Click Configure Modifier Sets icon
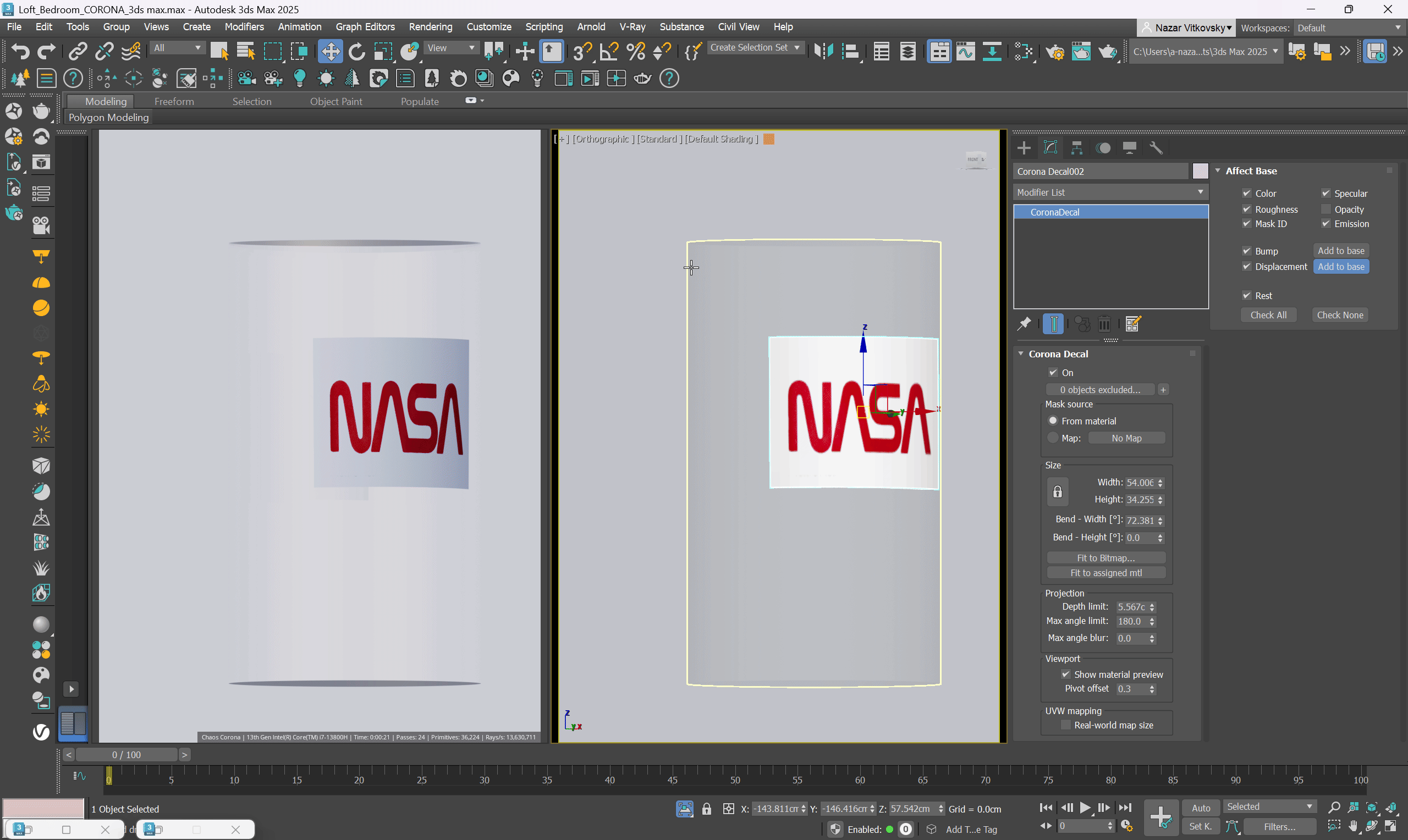Screen dimensions: 1408x840 1133,324
